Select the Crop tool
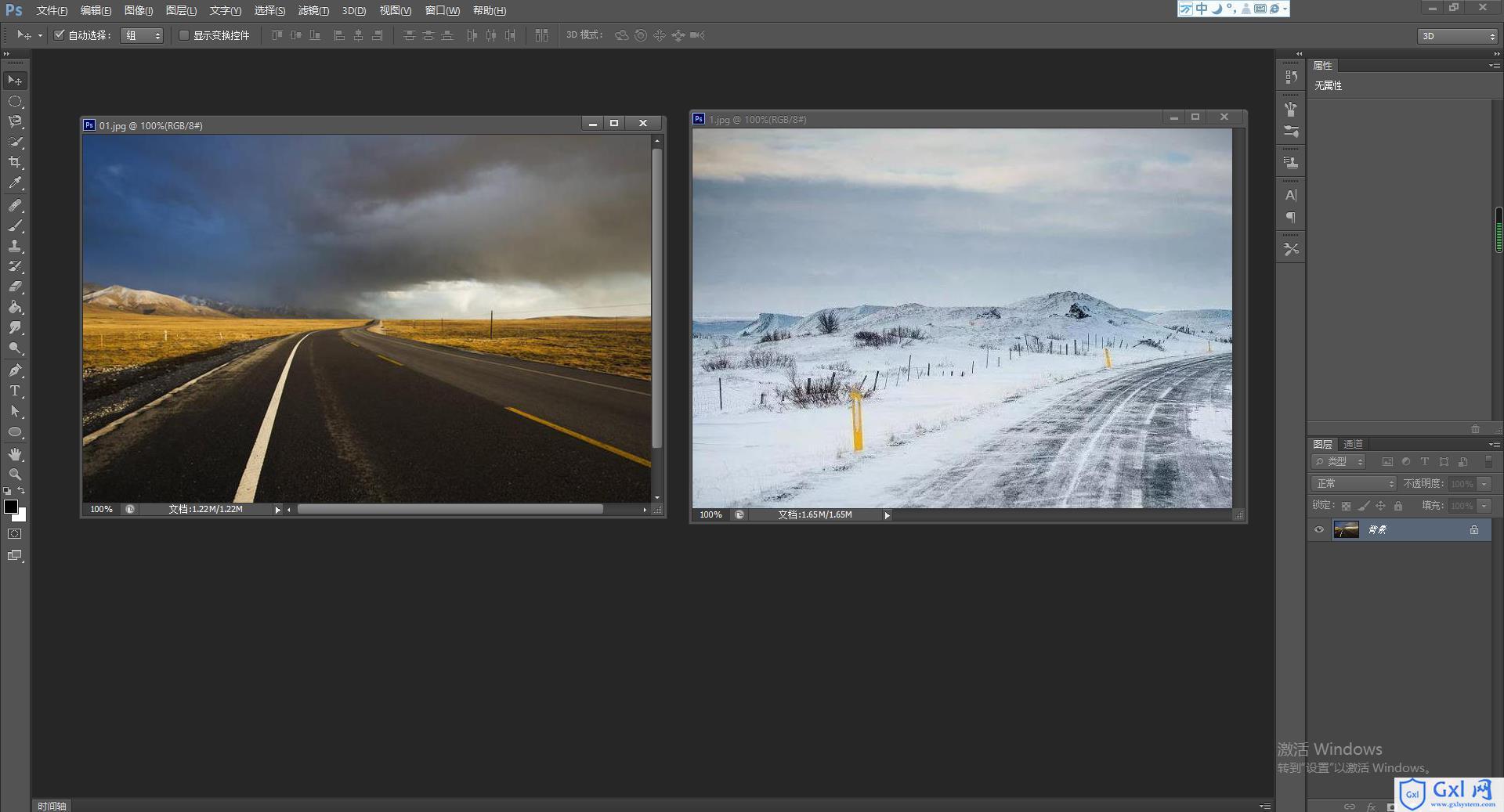 click(x=15, y=162)
